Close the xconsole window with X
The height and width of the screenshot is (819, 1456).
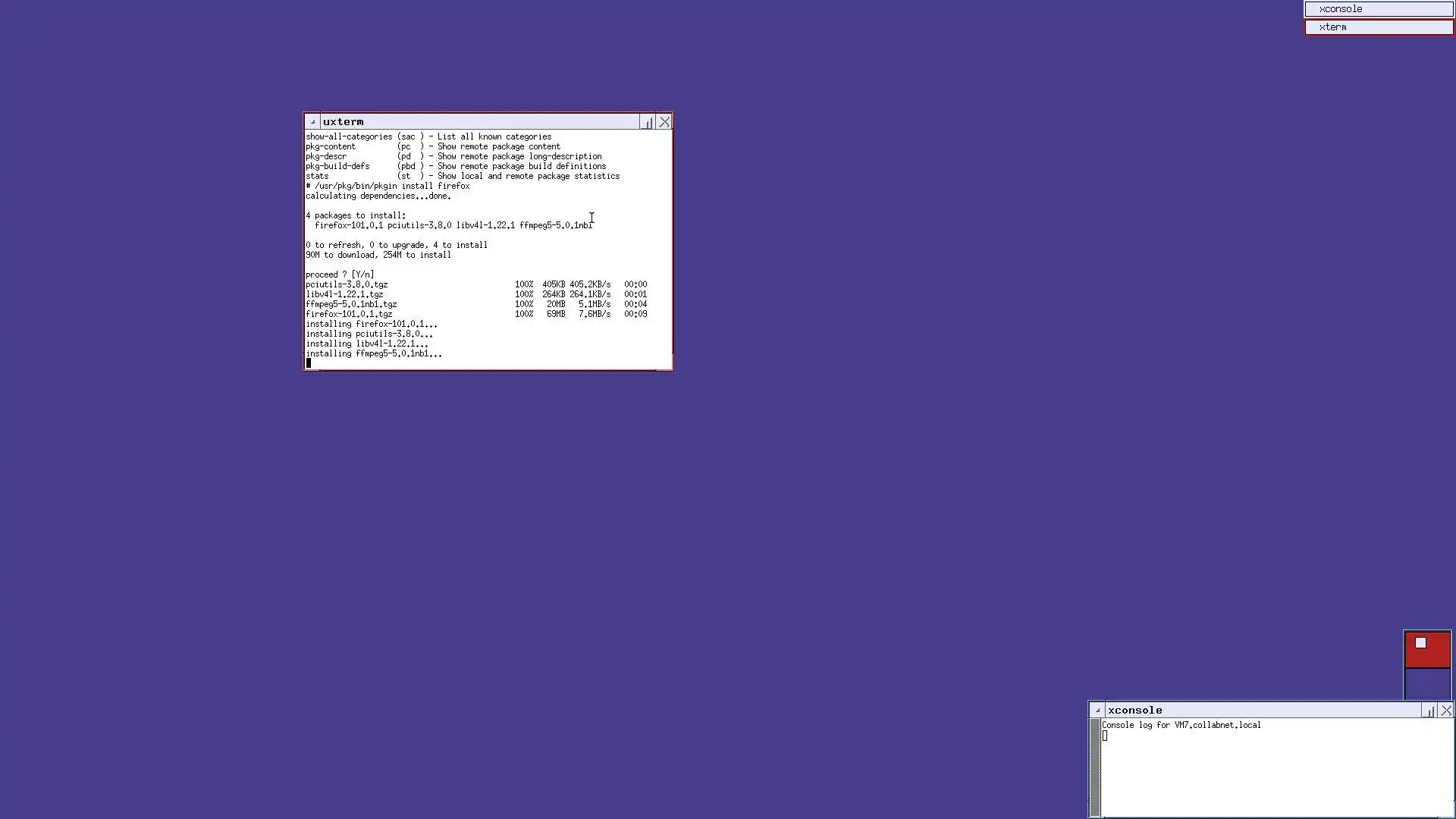tap(1446, 711)
